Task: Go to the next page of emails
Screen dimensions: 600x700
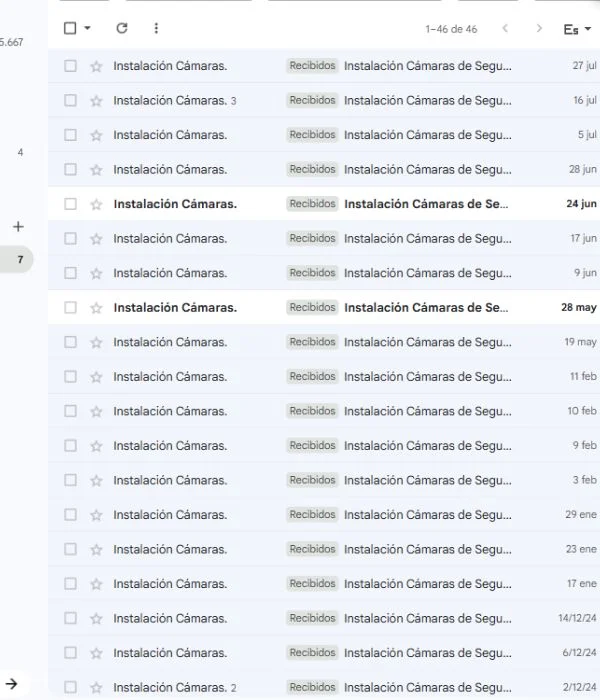Action: point(539,29)
